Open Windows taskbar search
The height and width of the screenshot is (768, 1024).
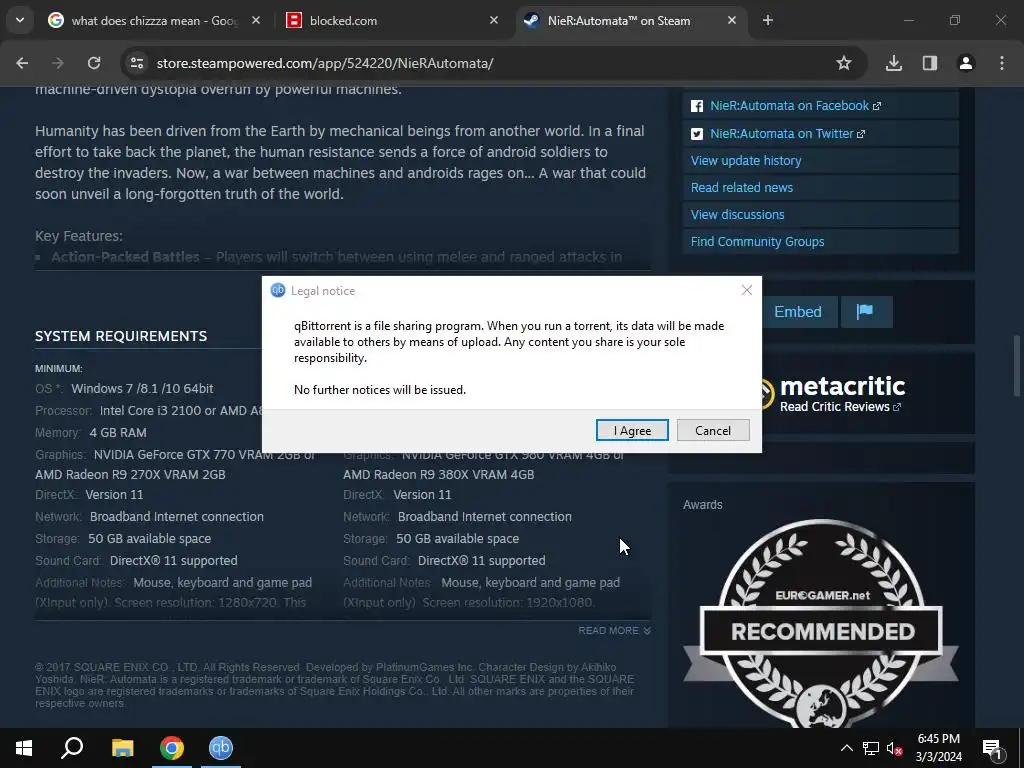click(x=72, y=748)
